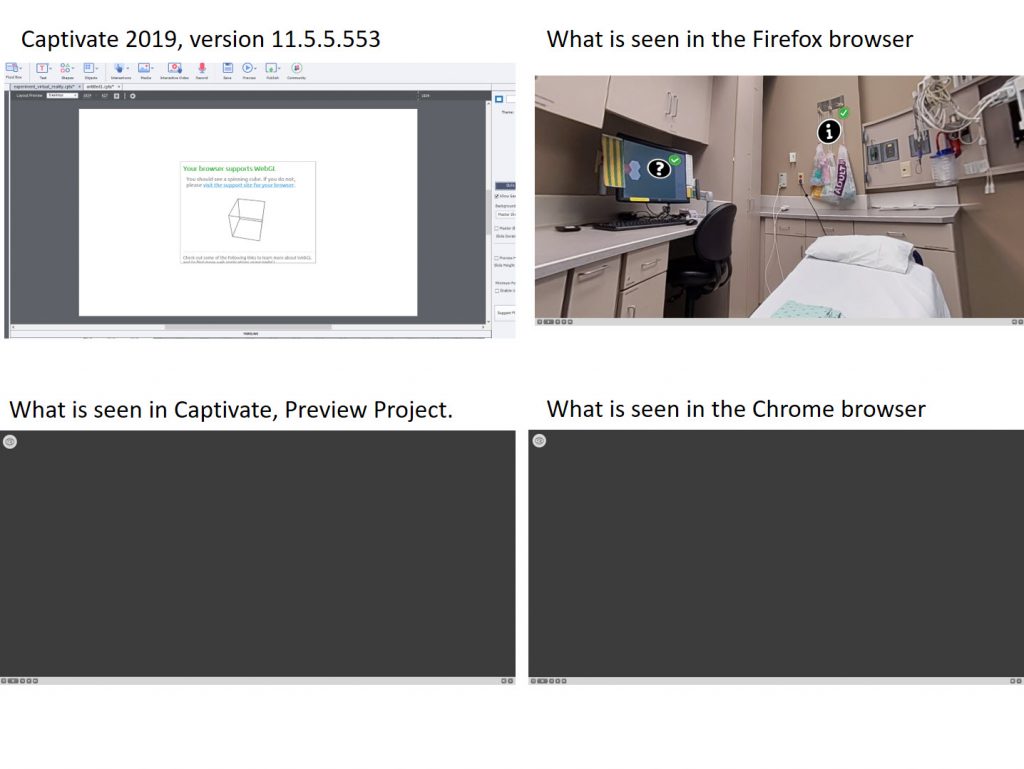The height and width of the screenshot is (769, 1024).
Task: Open the Interactions icon
Action: tap(118, 67)
